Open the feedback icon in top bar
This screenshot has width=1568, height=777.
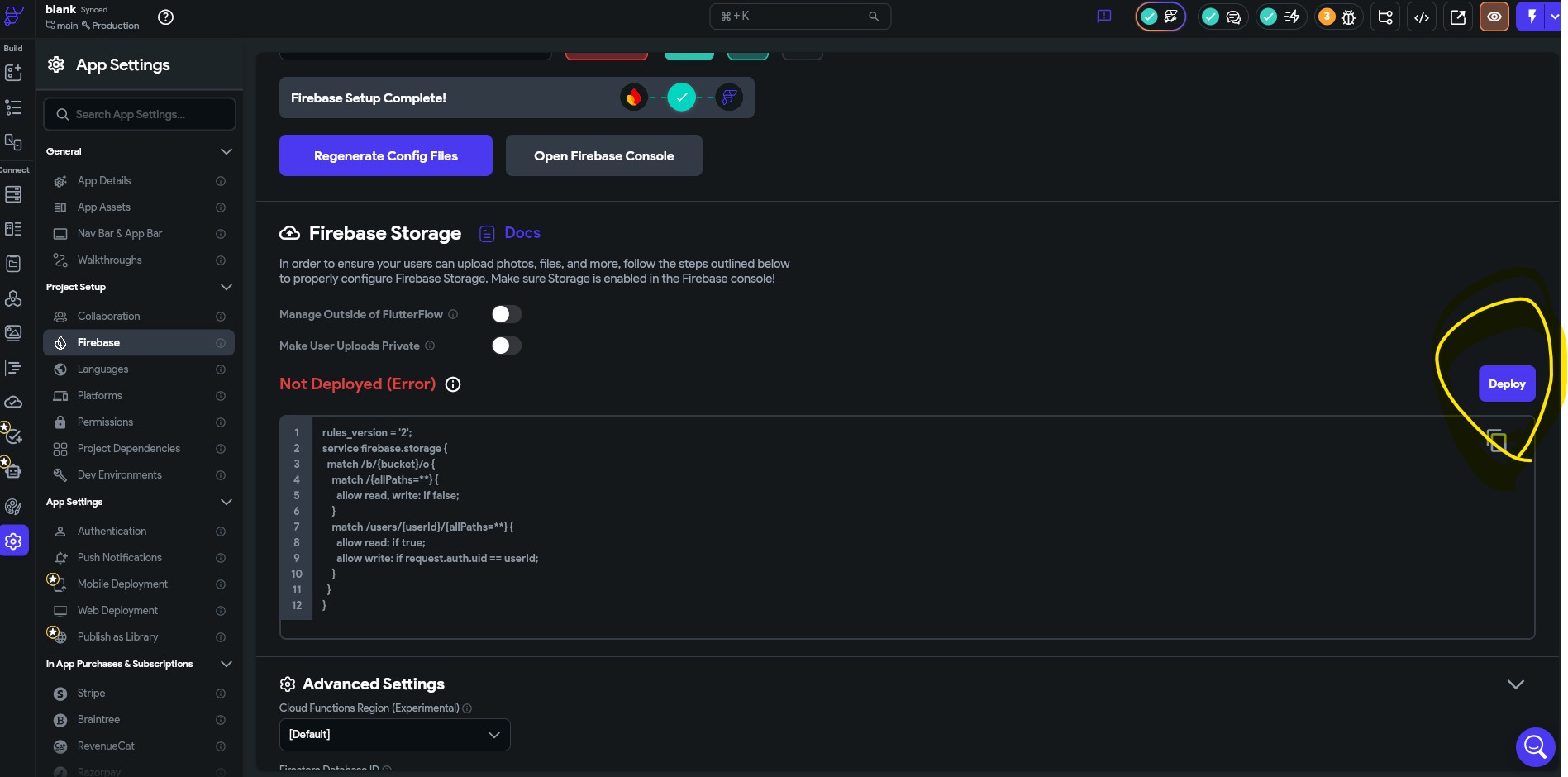click(1104, 17)
